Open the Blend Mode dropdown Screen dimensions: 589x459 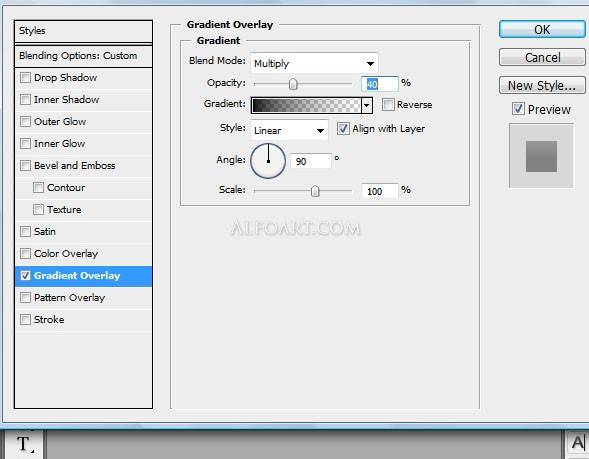pos(314,63)
